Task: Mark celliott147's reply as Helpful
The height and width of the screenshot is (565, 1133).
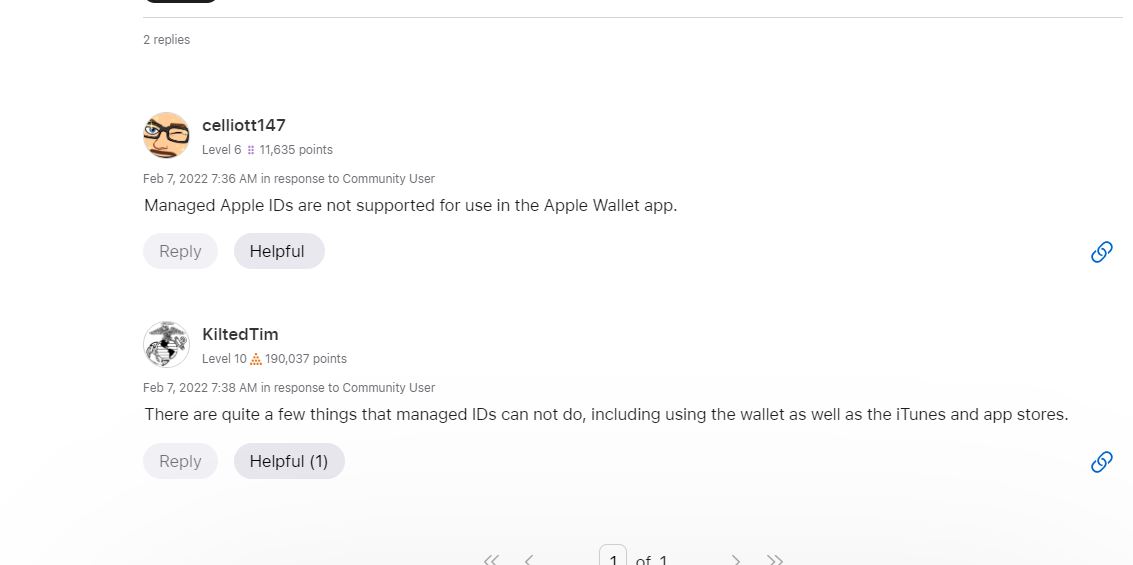Action: point(278,252)
